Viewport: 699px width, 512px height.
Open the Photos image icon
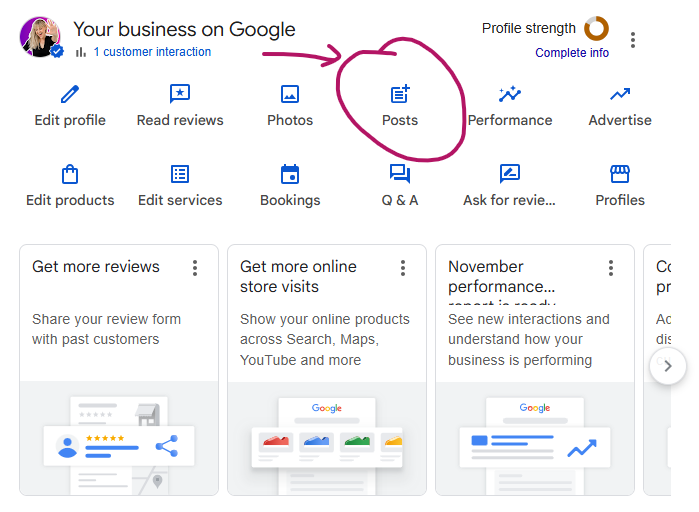290,94
